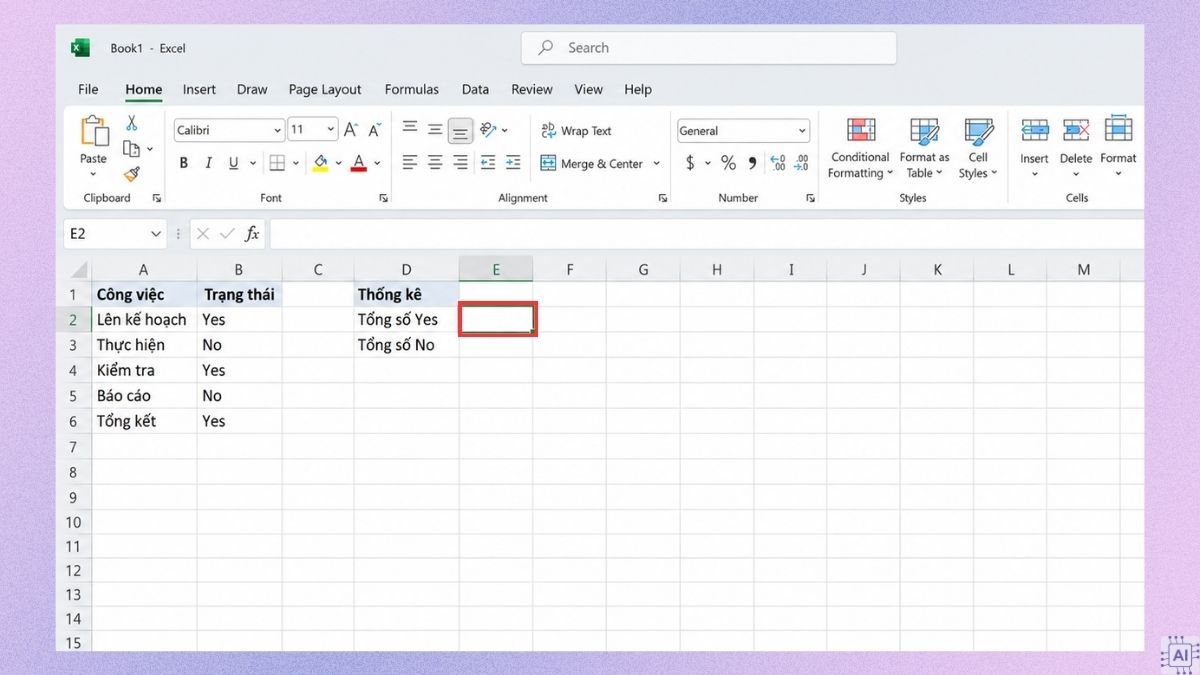Screen dimensions: 1200x675
Task: Open the Calibri font name dropdown
Action: (278, 130)
